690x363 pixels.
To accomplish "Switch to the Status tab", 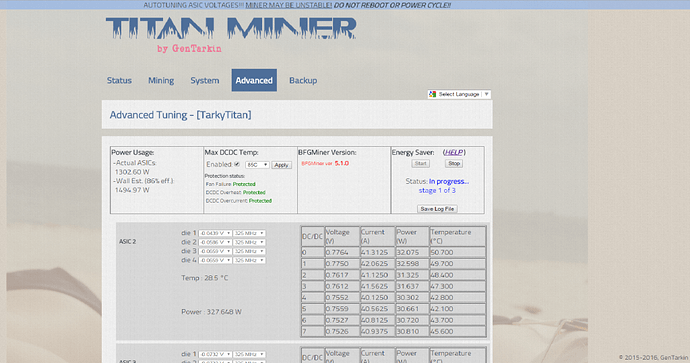I will (119, 81).
